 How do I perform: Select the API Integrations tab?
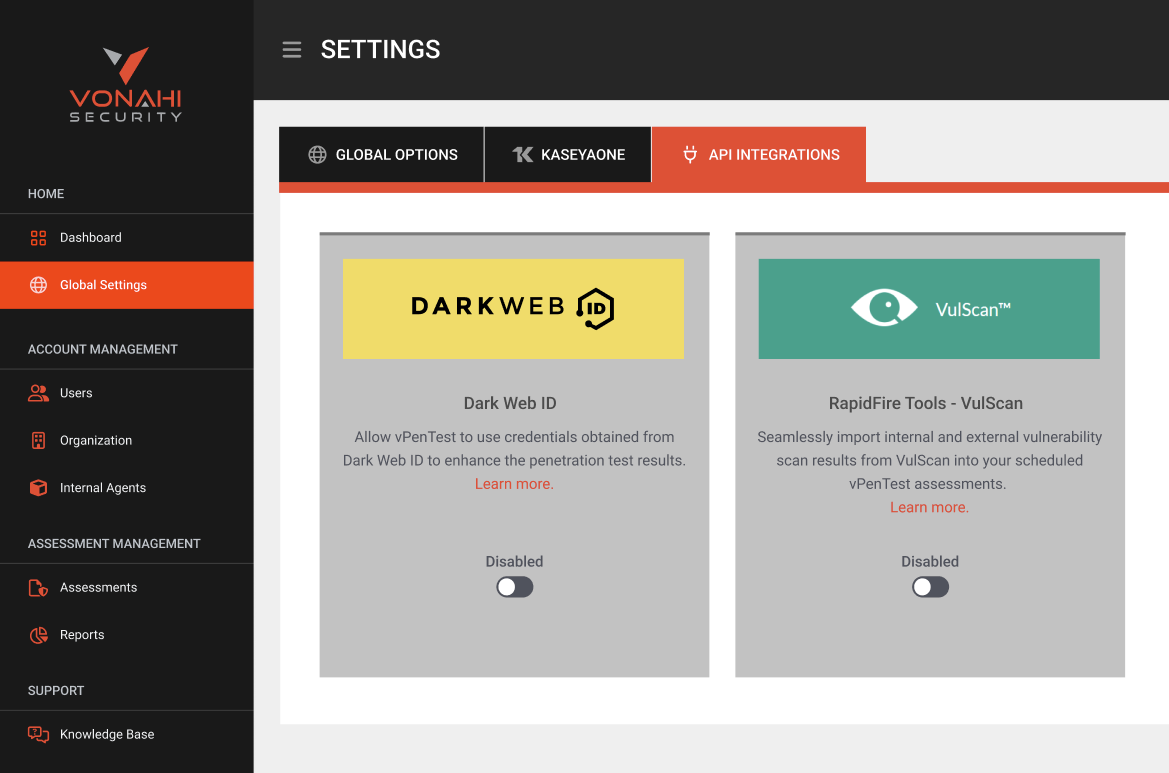[759, 155]
